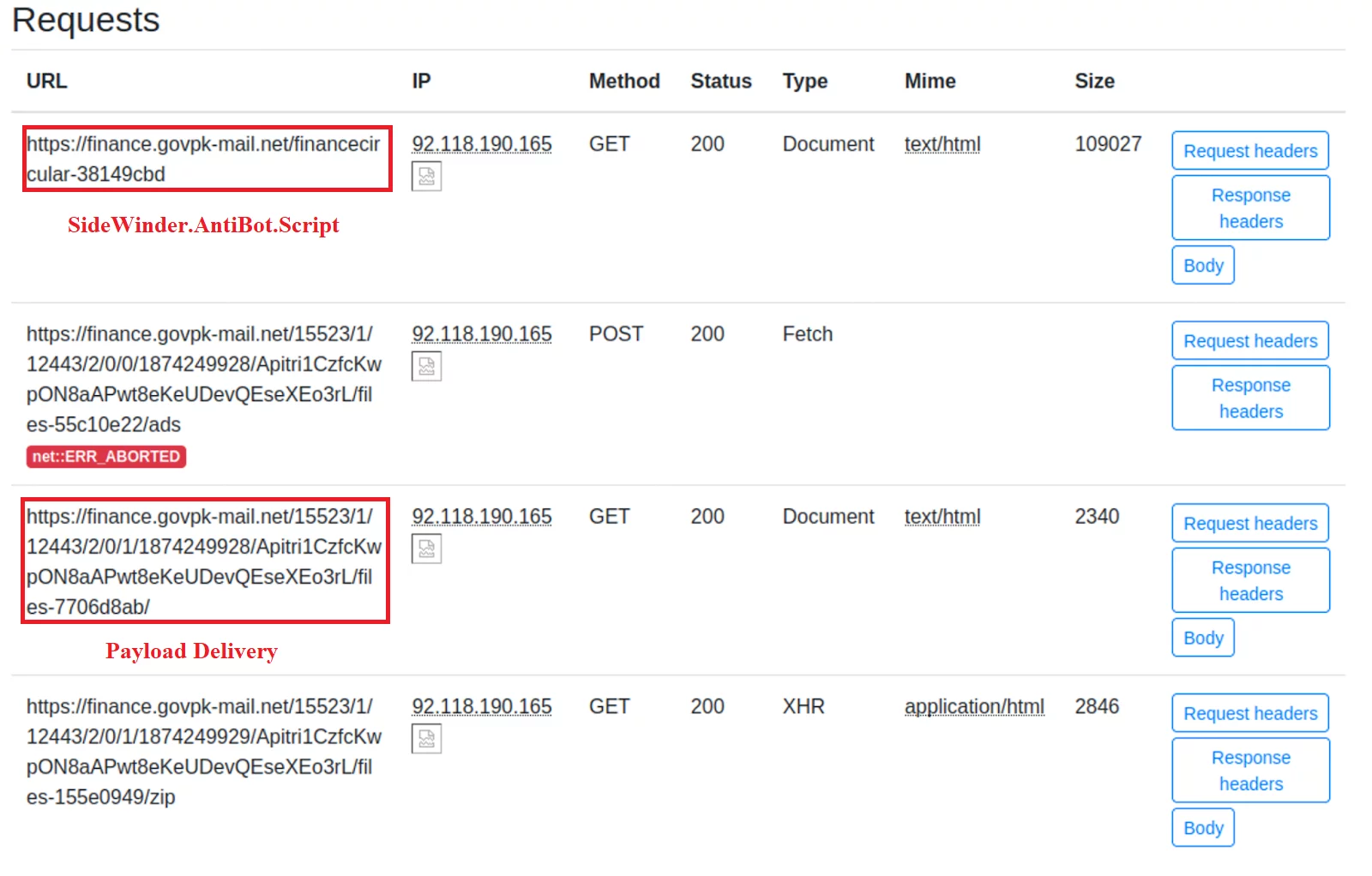Click the URL column header
Viewport: 1372px width, 876px height.
46,81
